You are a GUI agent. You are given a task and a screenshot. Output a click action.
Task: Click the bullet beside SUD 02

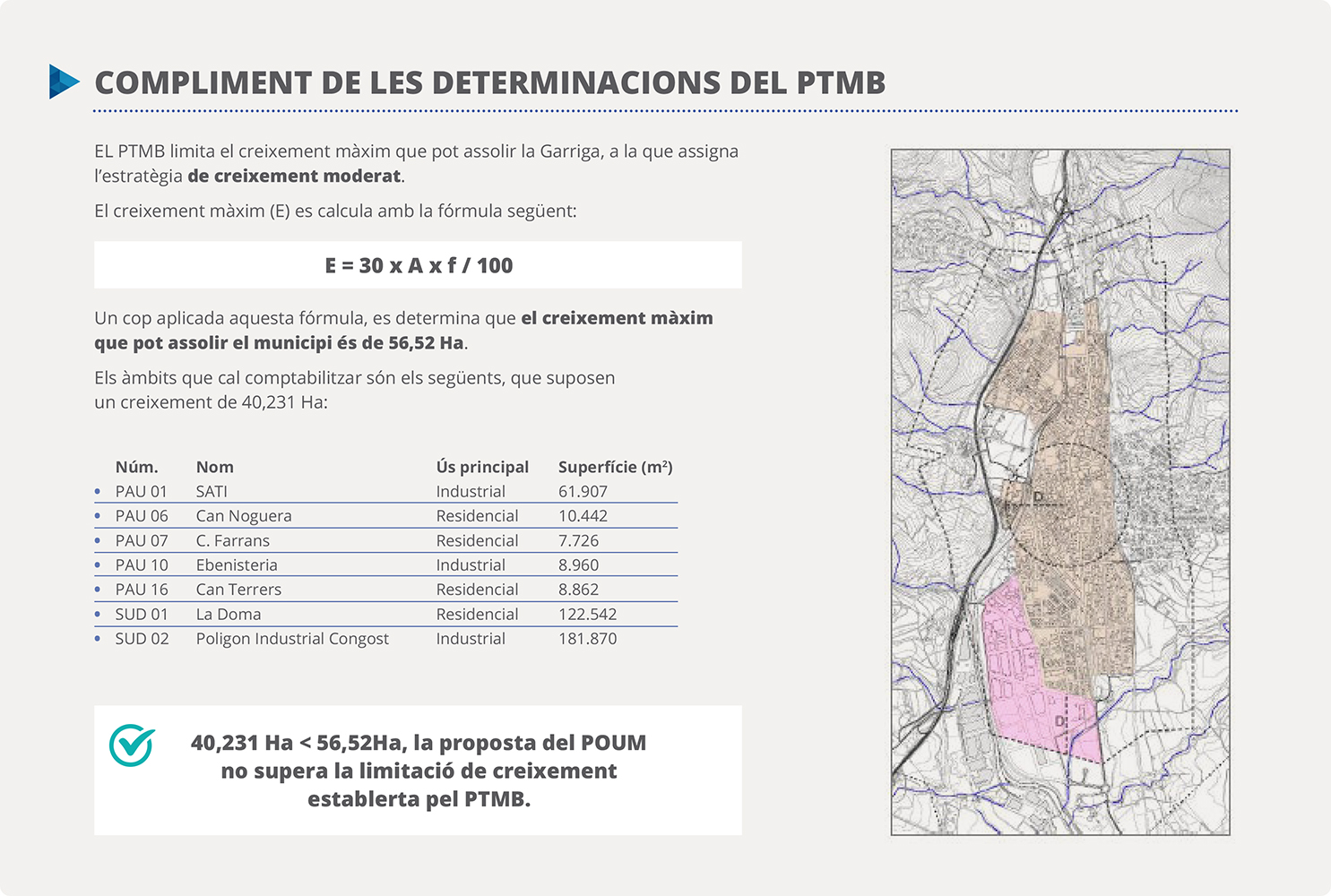[x=98, y=639]
